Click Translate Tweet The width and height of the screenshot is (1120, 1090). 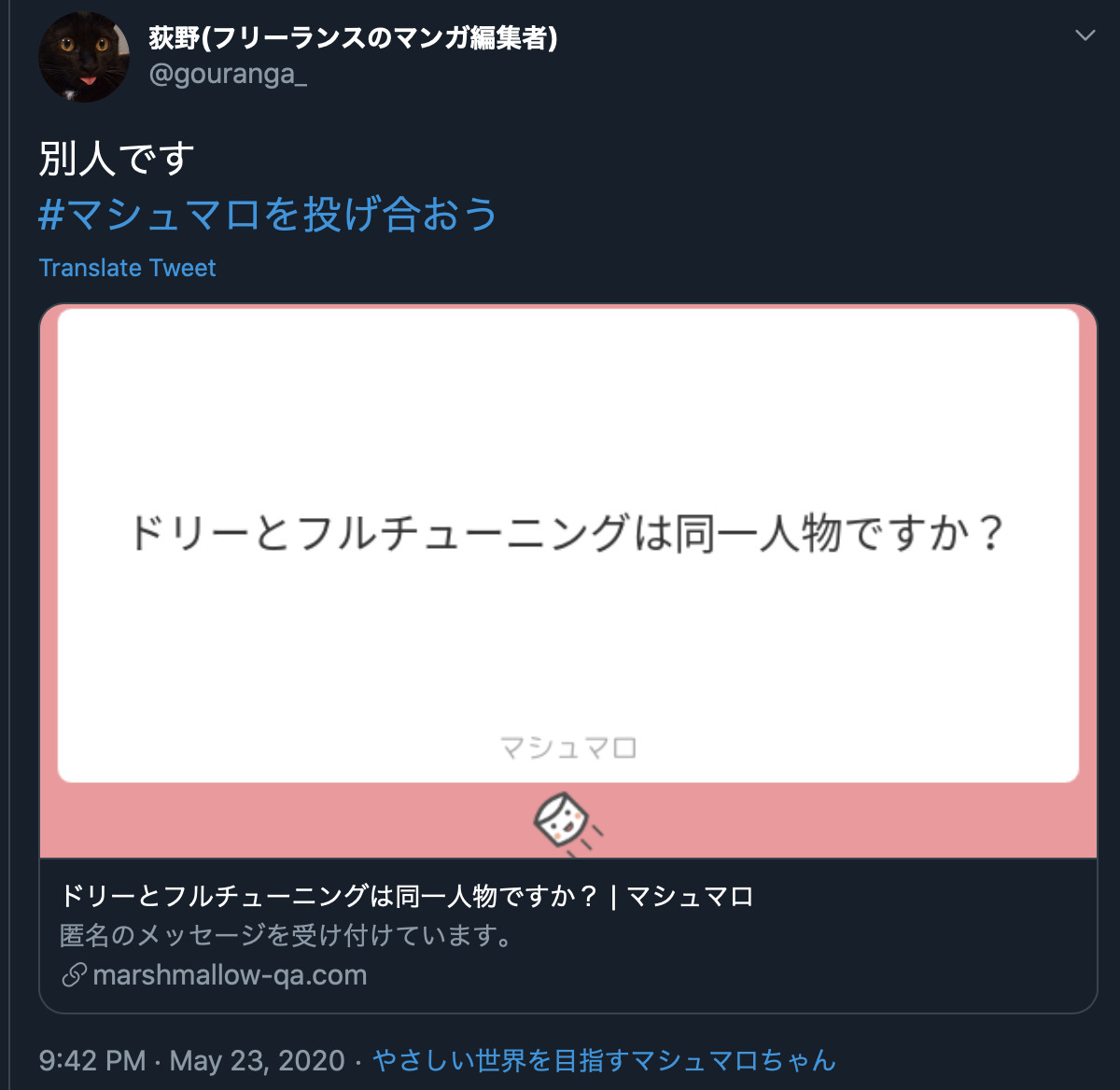128,268
